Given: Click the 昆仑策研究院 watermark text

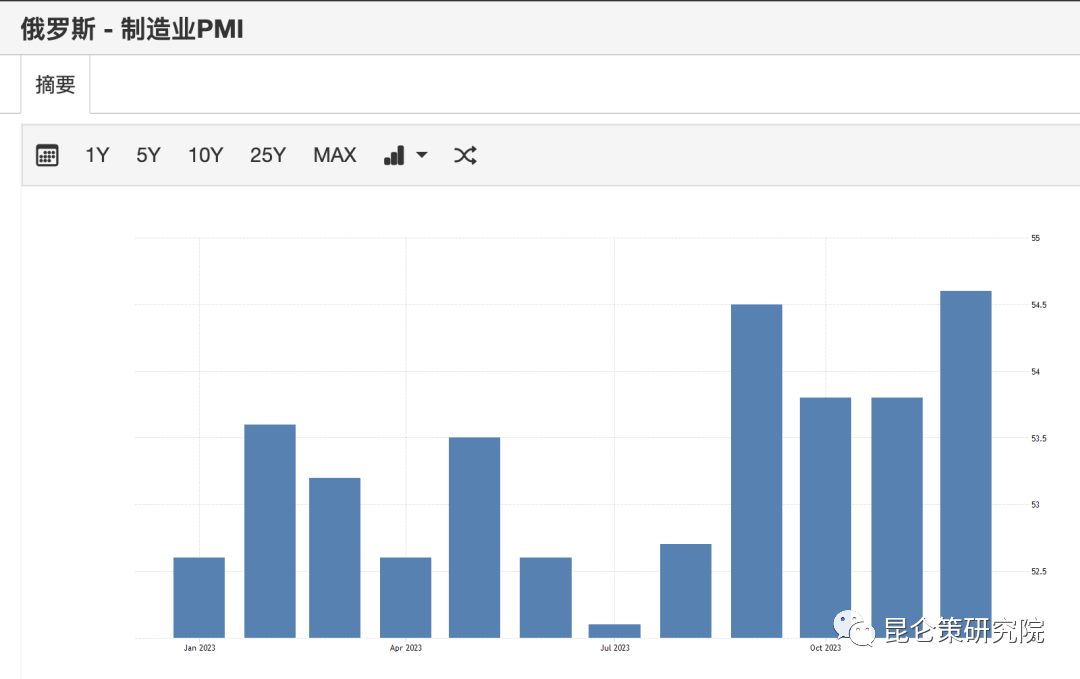Looking at the screenshot, I should tap(963, 631).
